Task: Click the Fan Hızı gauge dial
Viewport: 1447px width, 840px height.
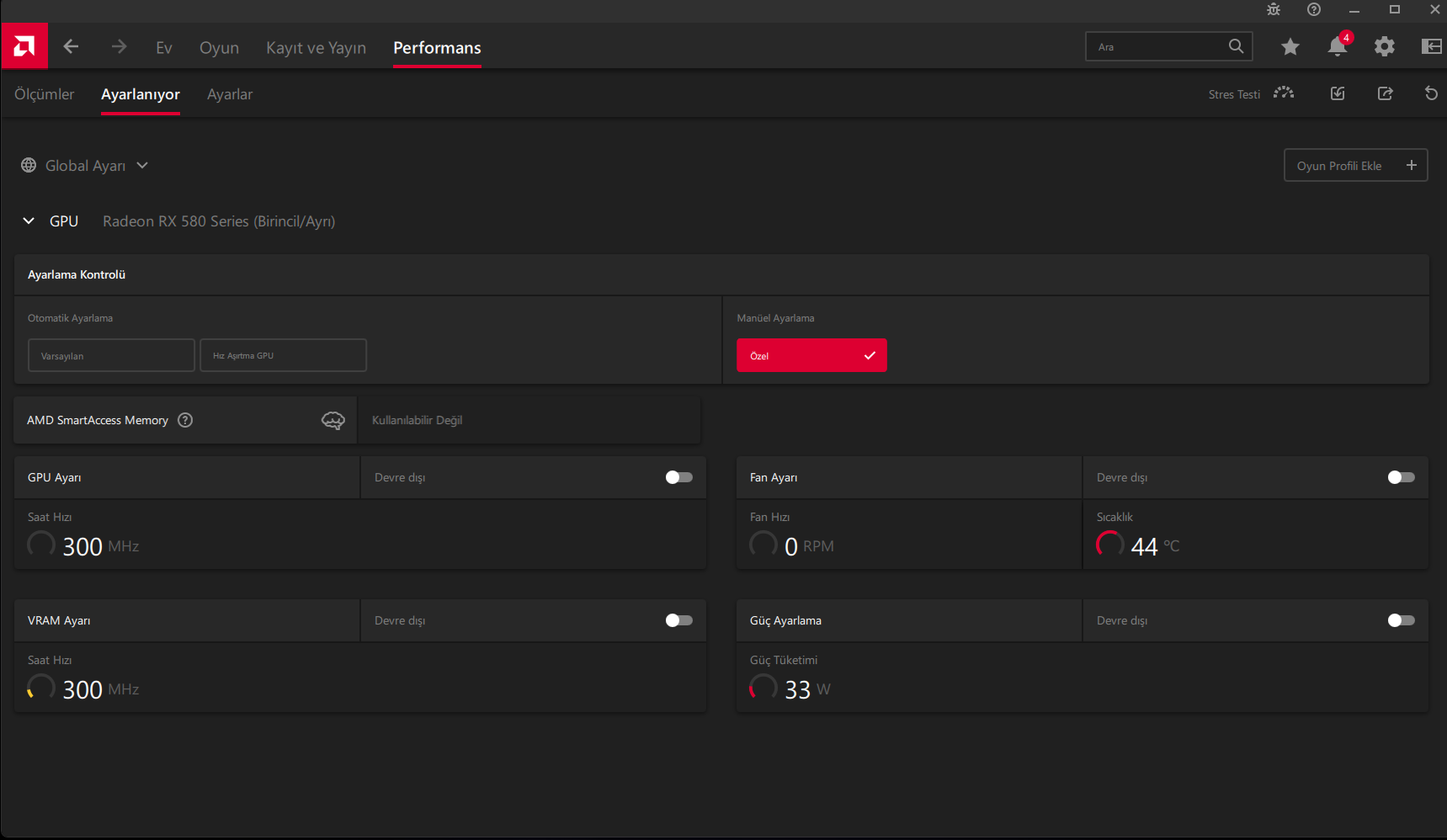Action: tap(763, 545)
